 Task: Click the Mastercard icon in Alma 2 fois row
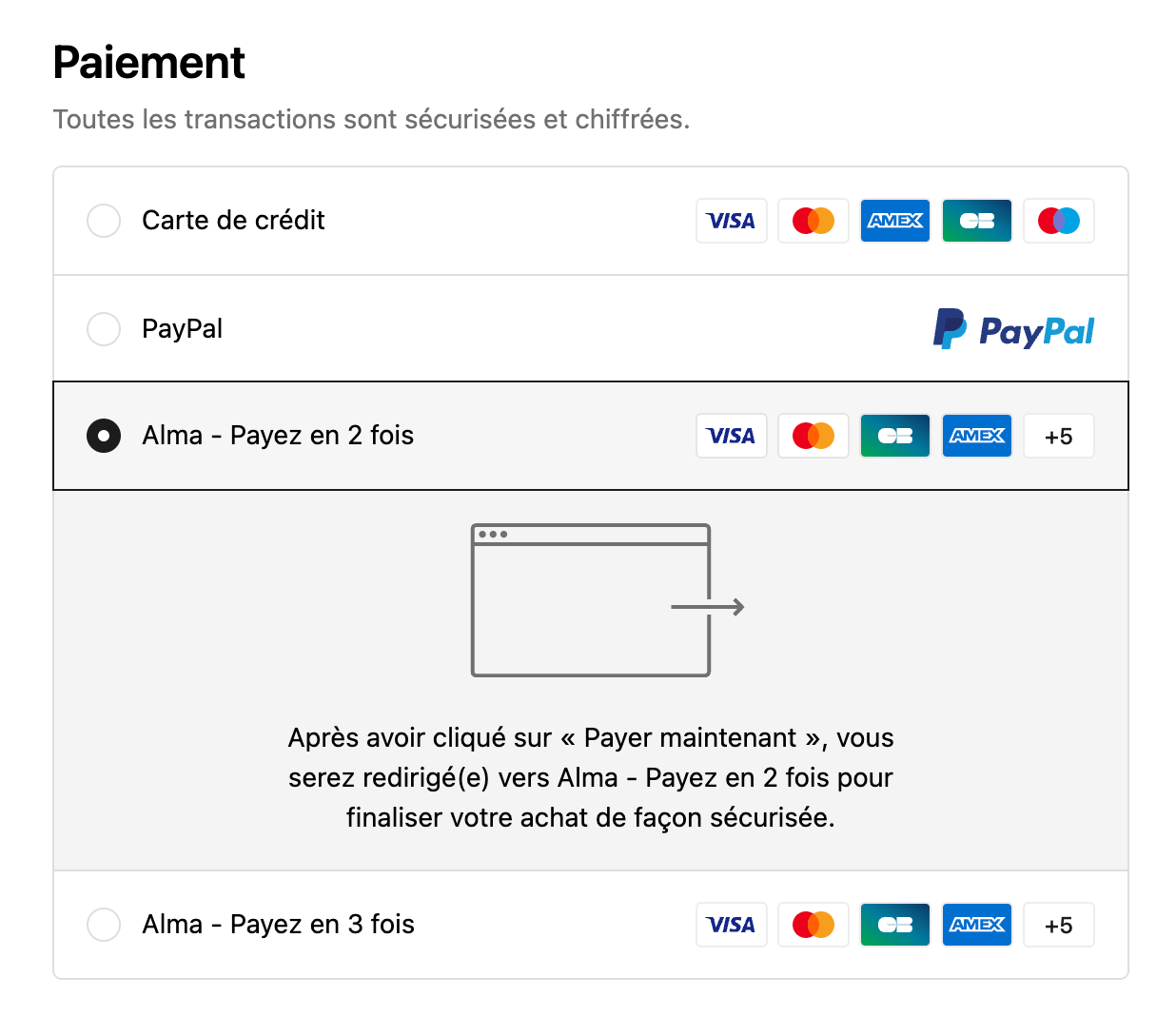tap(813, 436)
